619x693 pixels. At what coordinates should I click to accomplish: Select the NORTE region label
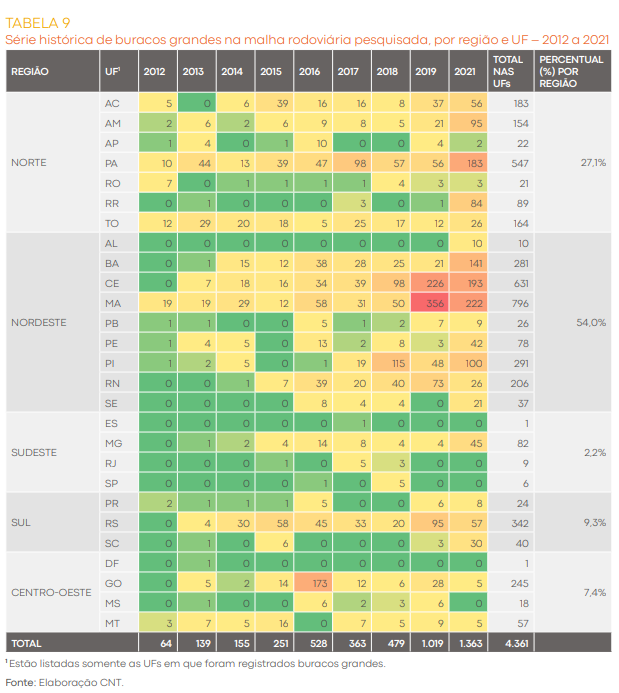(29, 162)
